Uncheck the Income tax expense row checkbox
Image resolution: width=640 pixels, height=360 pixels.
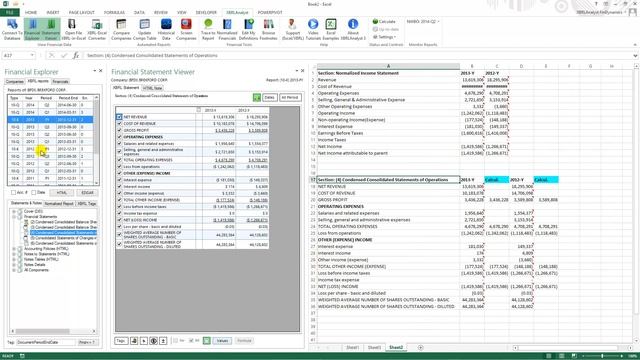[119, 213]
